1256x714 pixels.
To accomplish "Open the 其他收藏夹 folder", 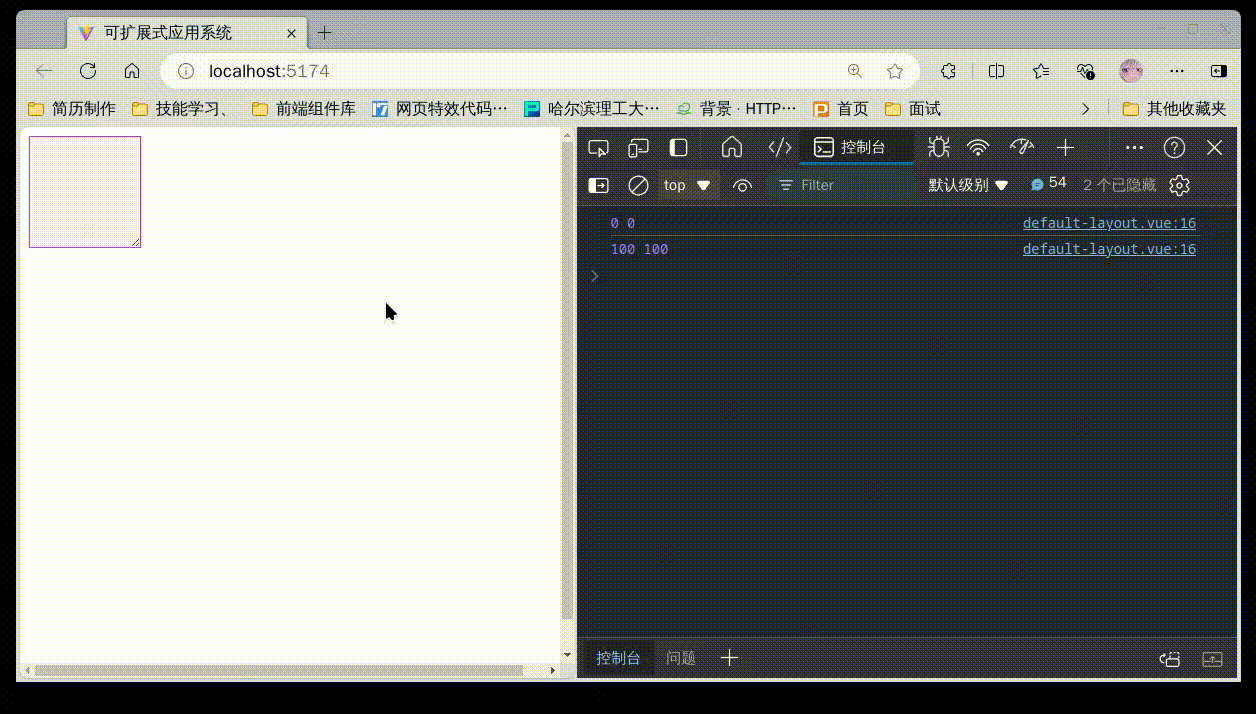I will (x=1175, y=109).
